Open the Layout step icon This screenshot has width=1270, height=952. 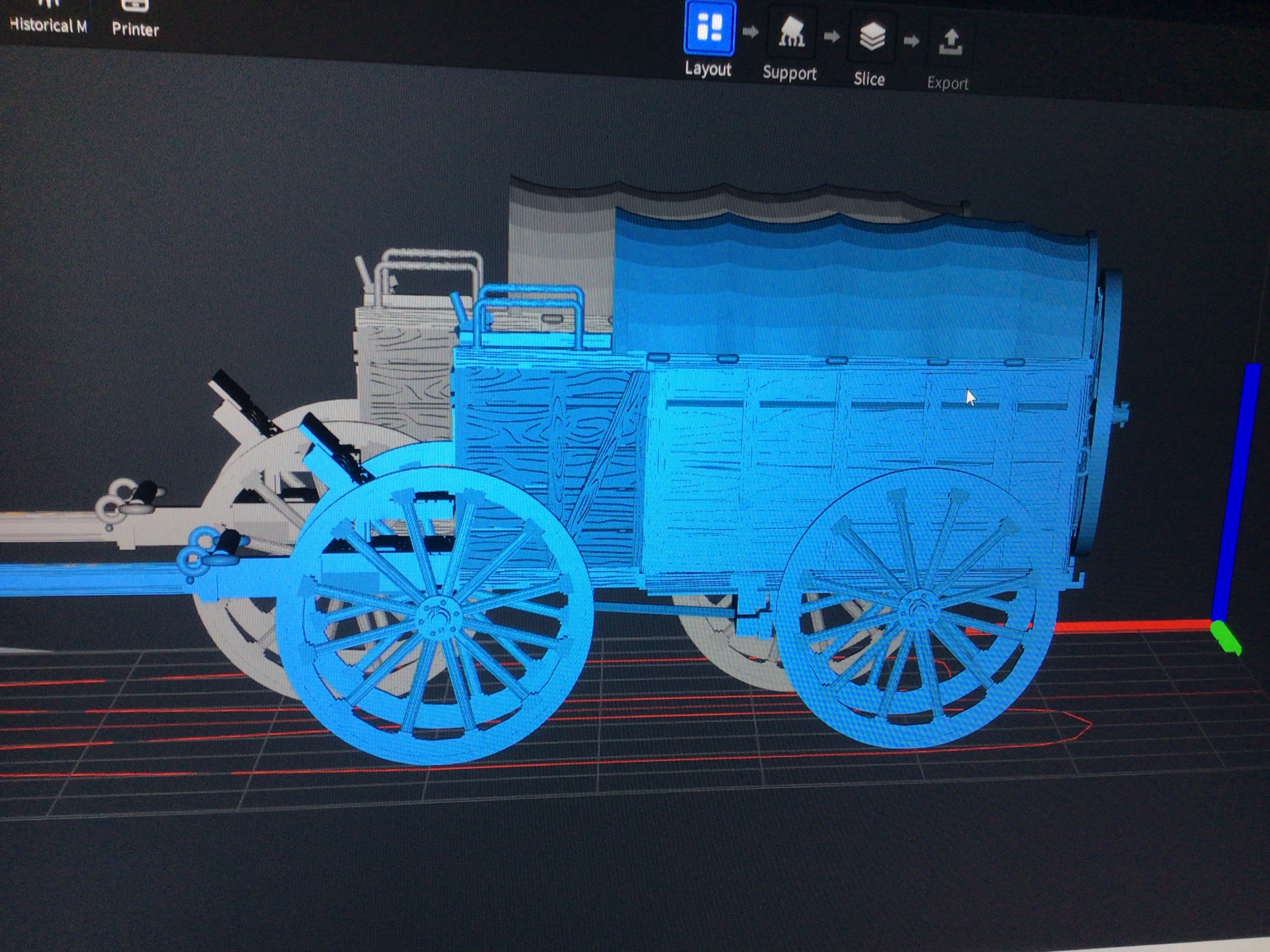[x=709, y=28]
